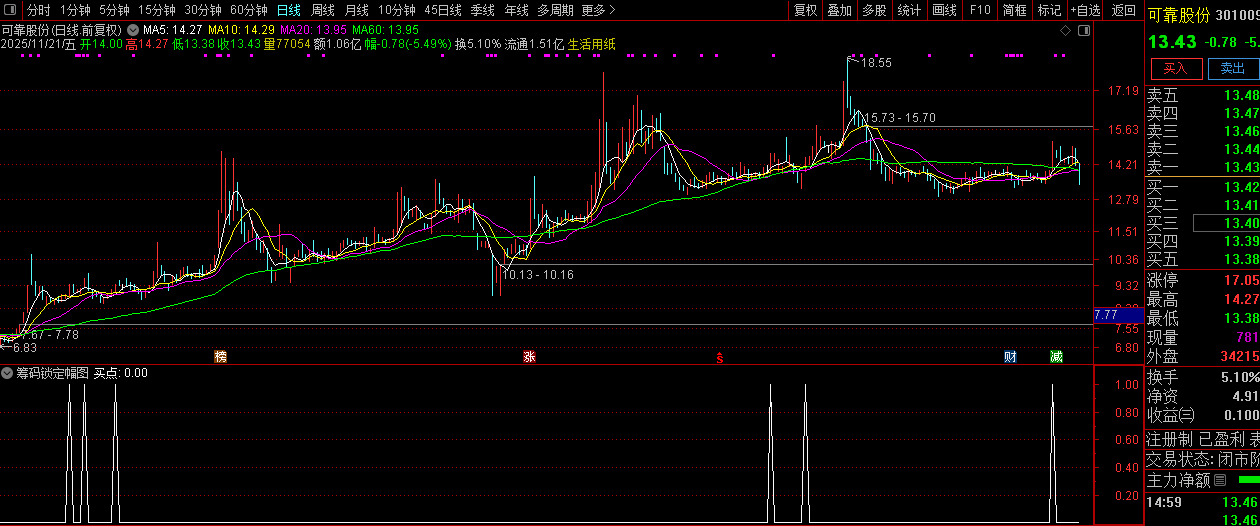Switch to 30分钟 chart period
Viewport: 1260px width, 526px height.
pos(202,10)
